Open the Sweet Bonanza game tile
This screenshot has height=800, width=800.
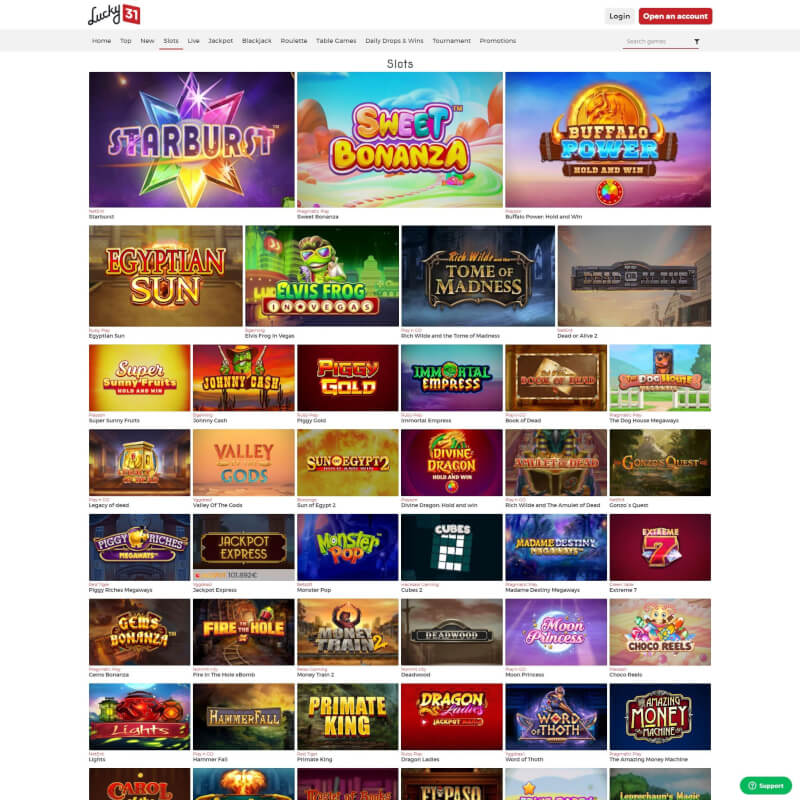coord(399,139)
